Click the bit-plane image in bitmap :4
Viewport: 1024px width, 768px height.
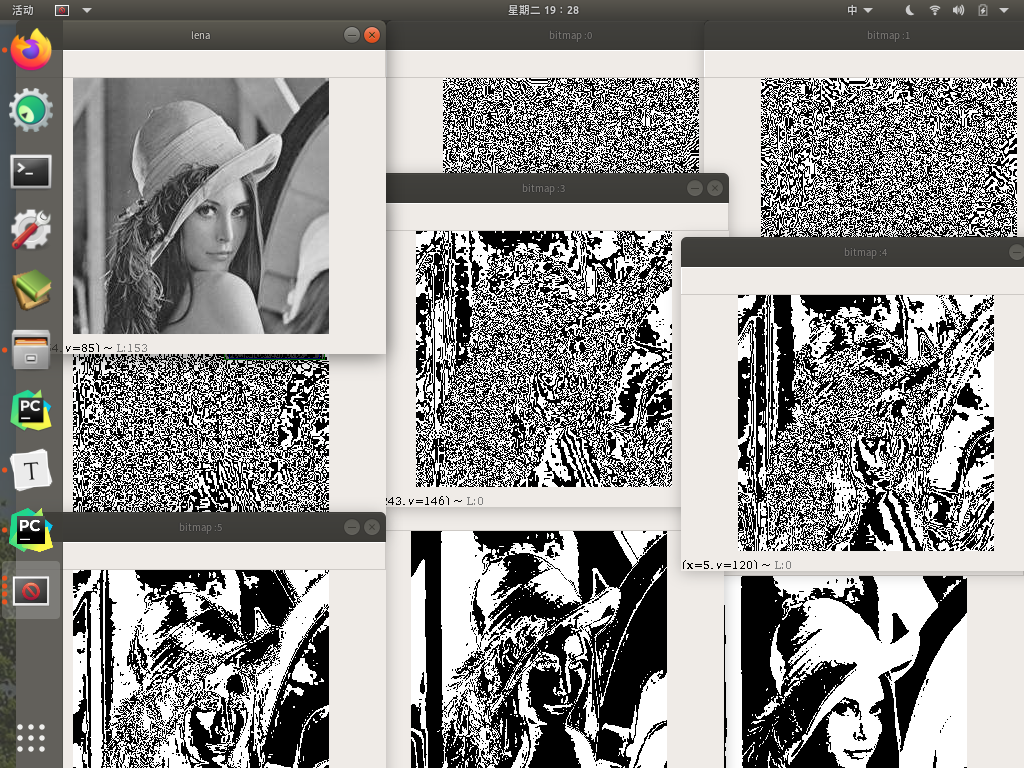[x=866, y=423]
